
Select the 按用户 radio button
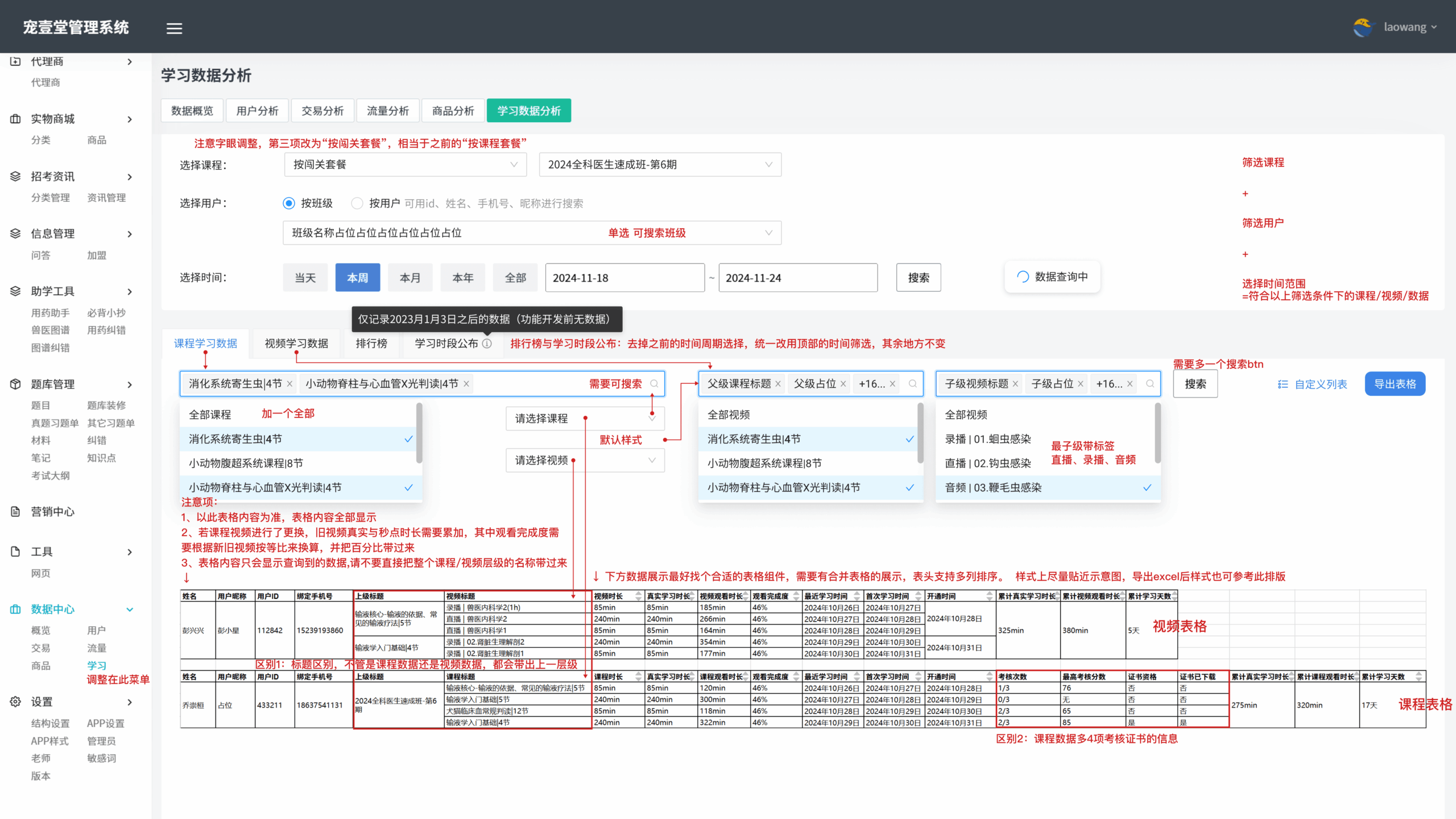[357, 203]
